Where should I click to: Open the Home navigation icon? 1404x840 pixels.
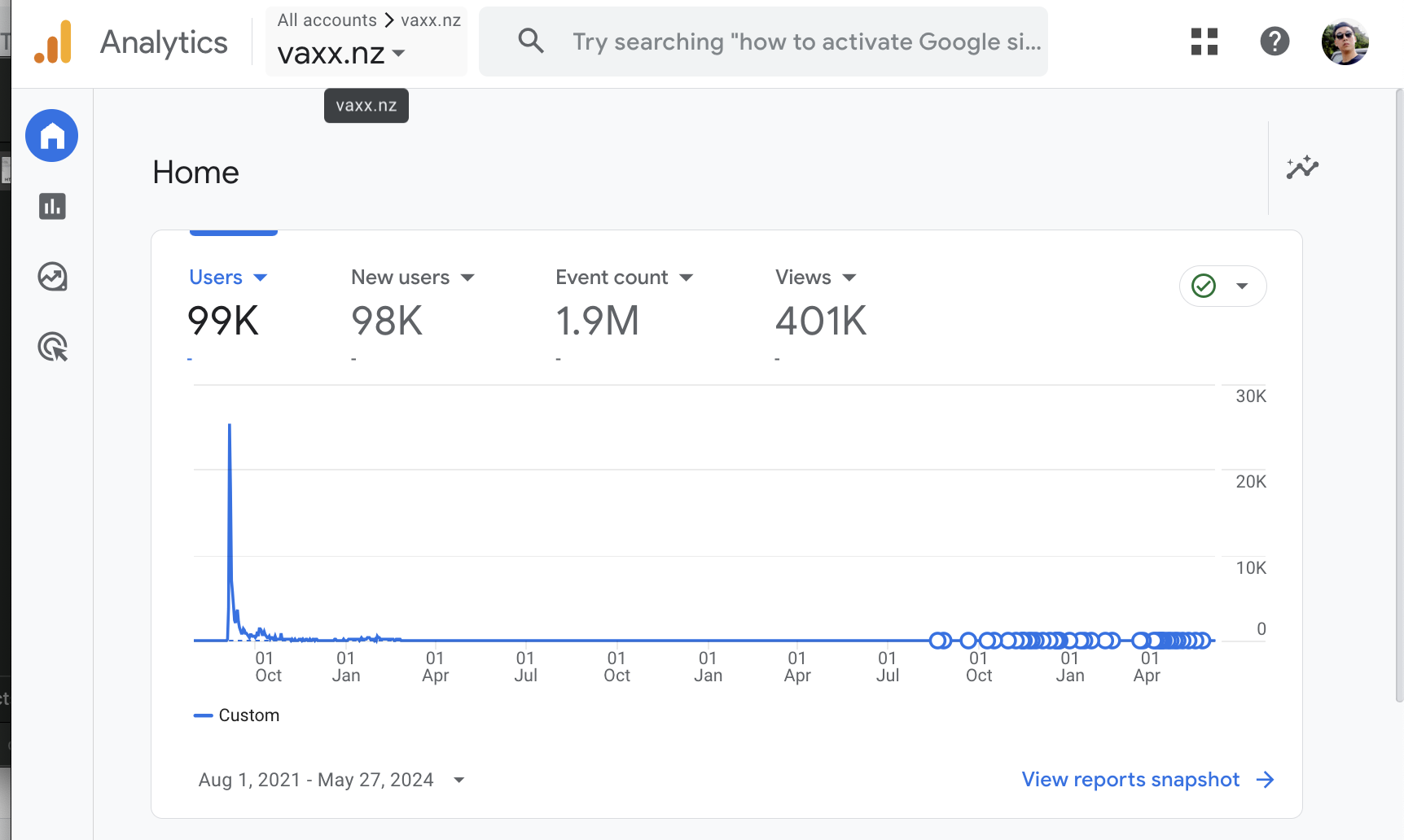[52, 135]
